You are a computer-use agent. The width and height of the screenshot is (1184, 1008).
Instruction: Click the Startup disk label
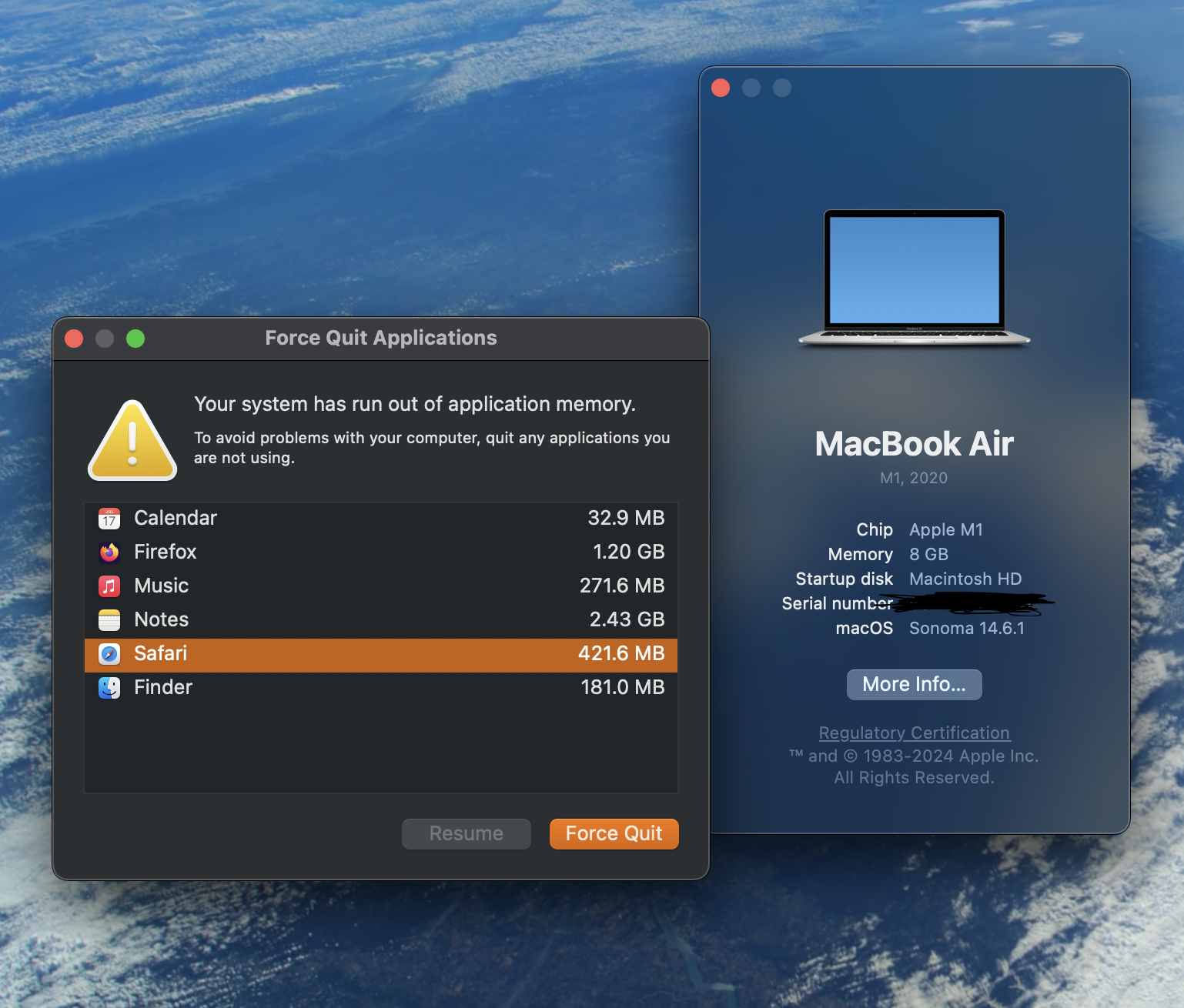[x=845, y=579]
